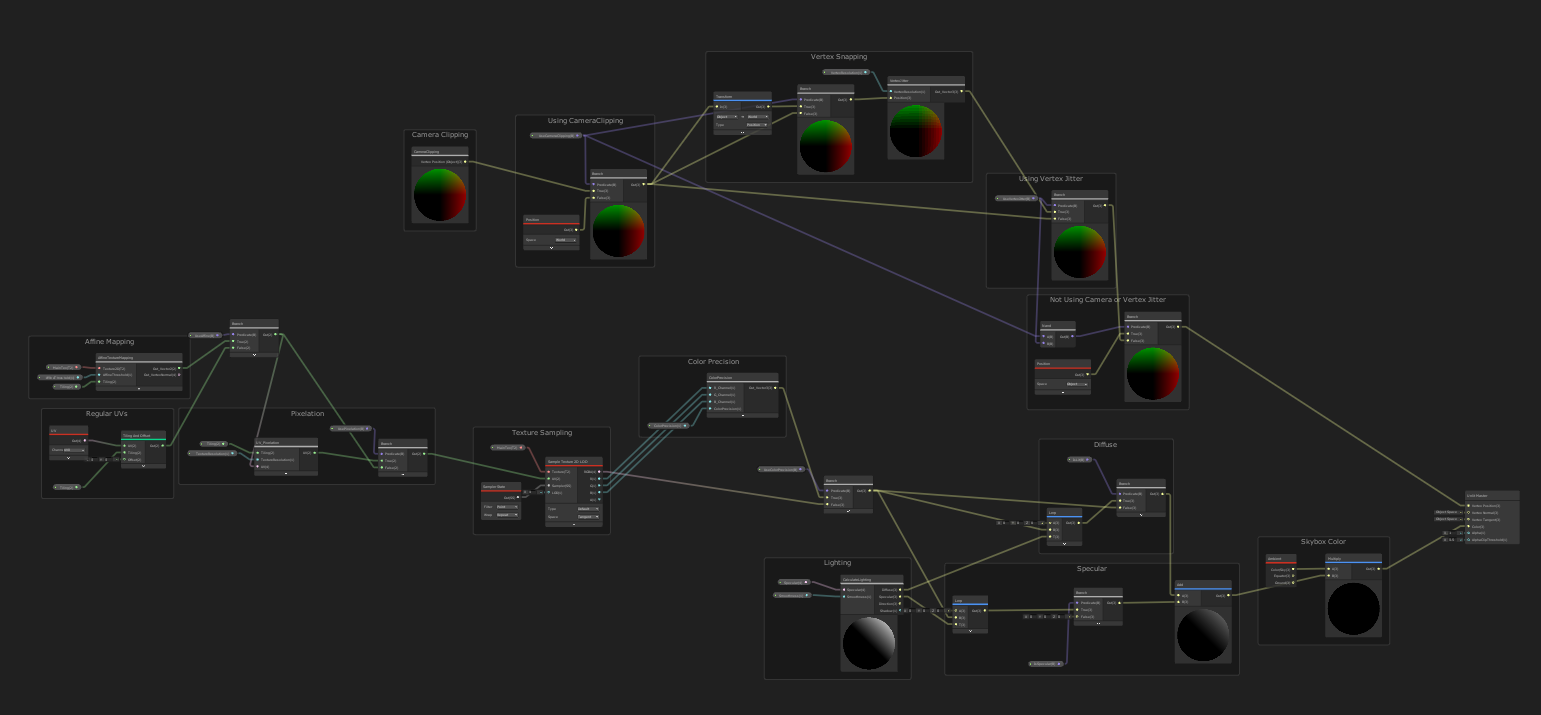Open the Sampler State Wrap dropdown
This screenshot has width=1541, height=715.
point(507,515)
